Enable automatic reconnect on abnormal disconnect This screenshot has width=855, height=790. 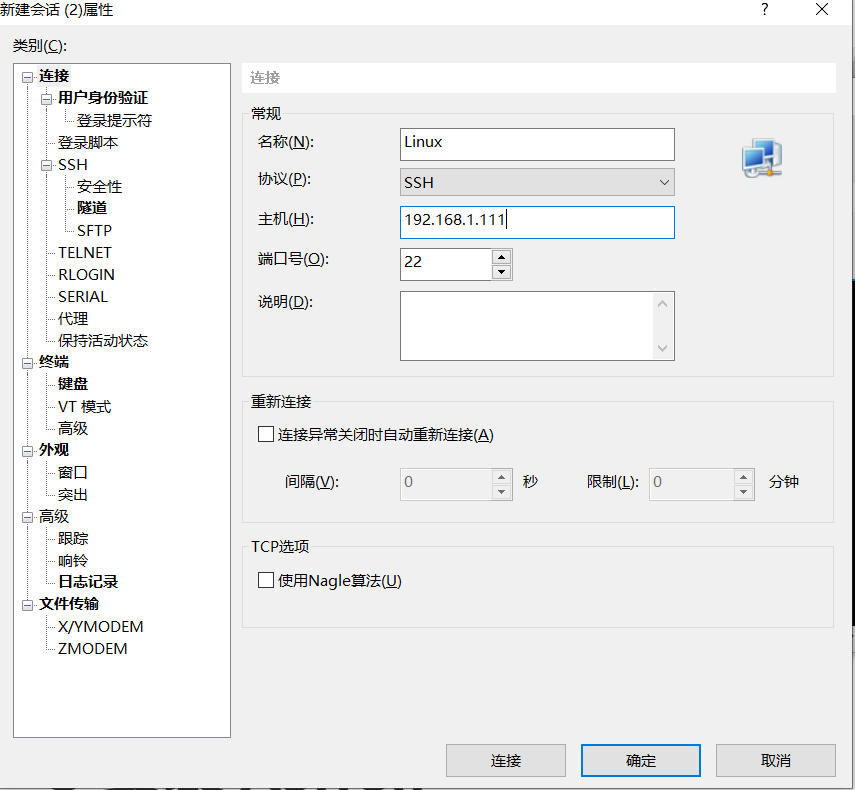tap(266, 433)
